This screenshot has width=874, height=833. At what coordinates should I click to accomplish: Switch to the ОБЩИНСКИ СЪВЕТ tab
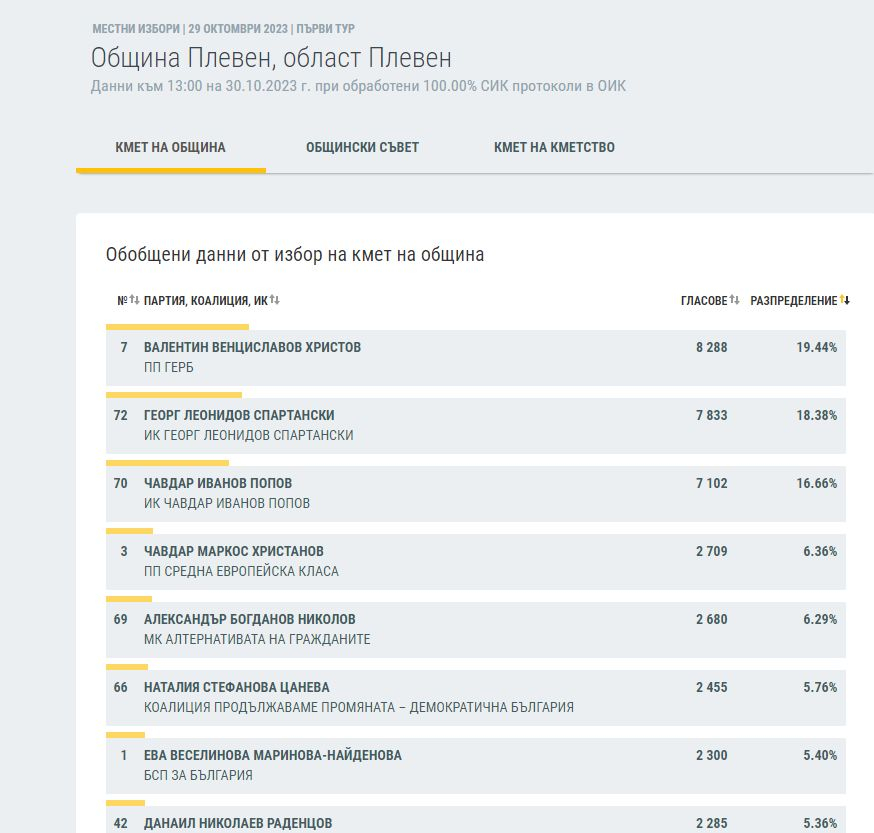pos(362,147)
